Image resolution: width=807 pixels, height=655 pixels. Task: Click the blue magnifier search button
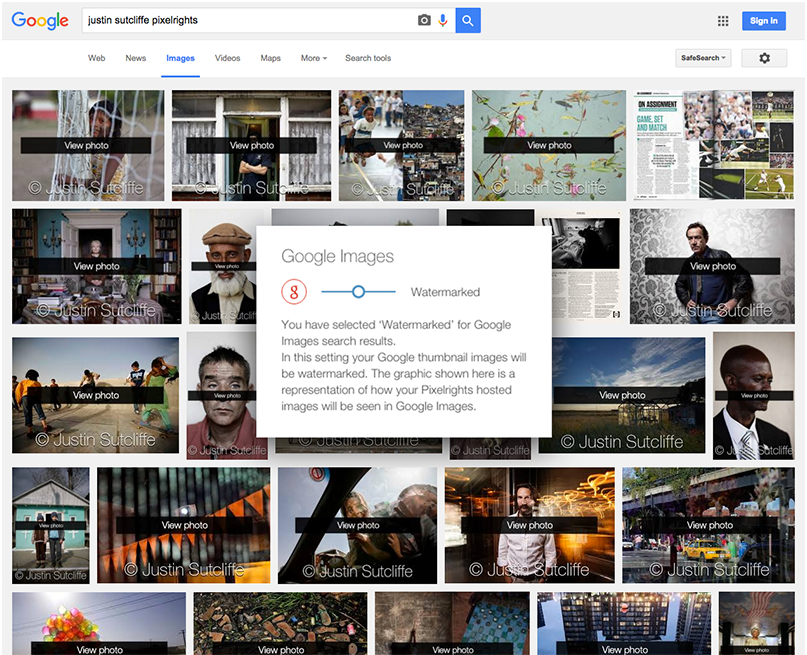pyautogui.click(x=468, y=21)
